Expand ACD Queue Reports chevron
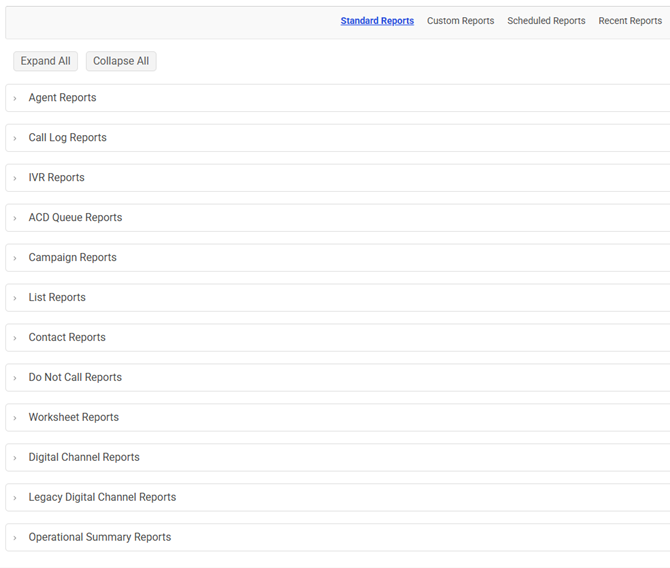670x568 pixels. point(15,218)
